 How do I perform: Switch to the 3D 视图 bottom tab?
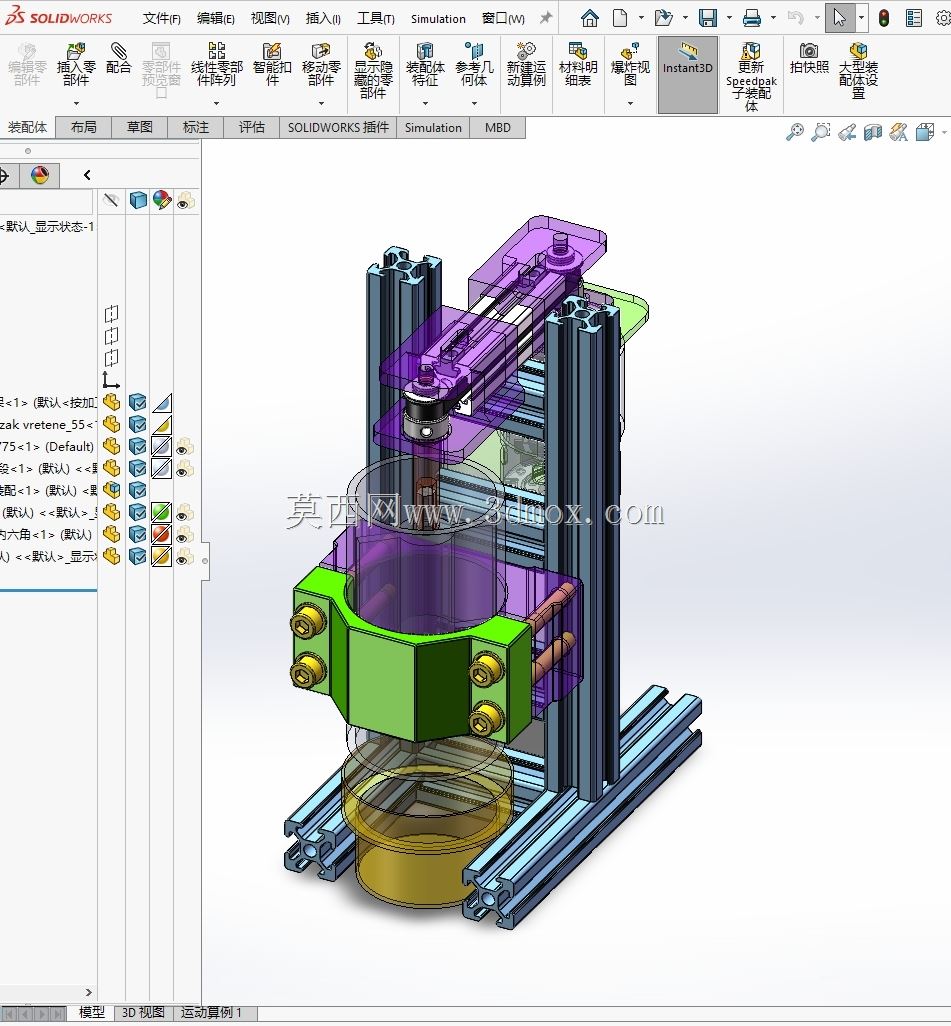[x=143, y=1013]
